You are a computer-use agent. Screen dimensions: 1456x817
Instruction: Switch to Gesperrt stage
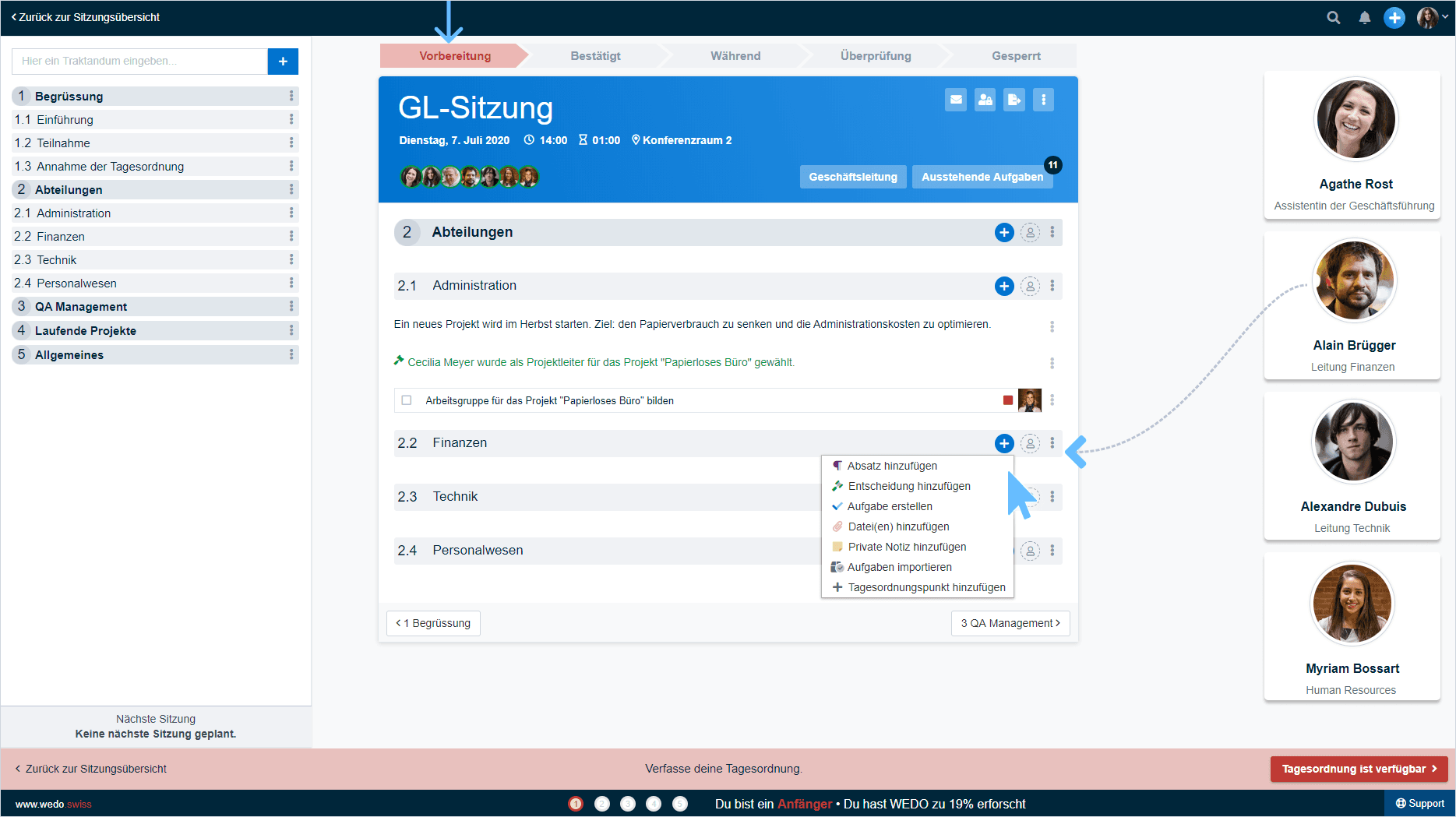1016,56
